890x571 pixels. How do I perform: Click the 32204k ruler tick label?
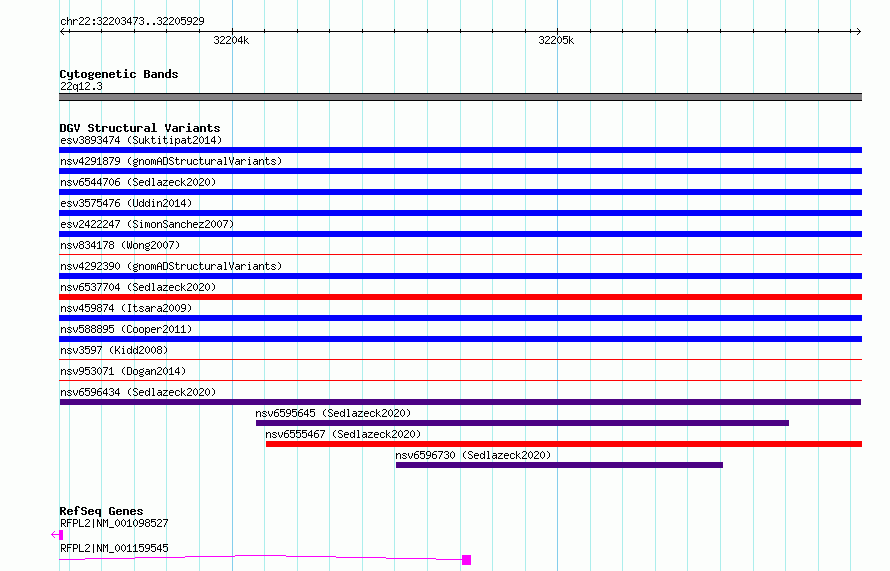pos(231,40)
